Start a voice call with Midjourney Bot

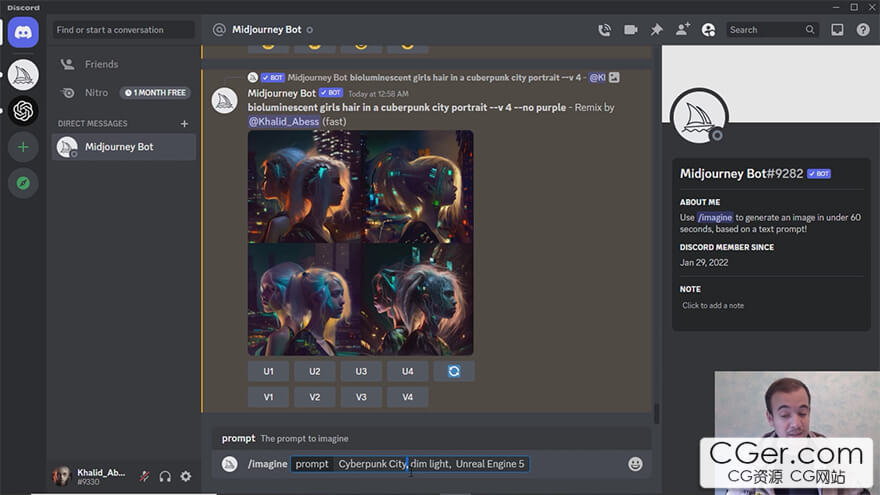point(604,30)
